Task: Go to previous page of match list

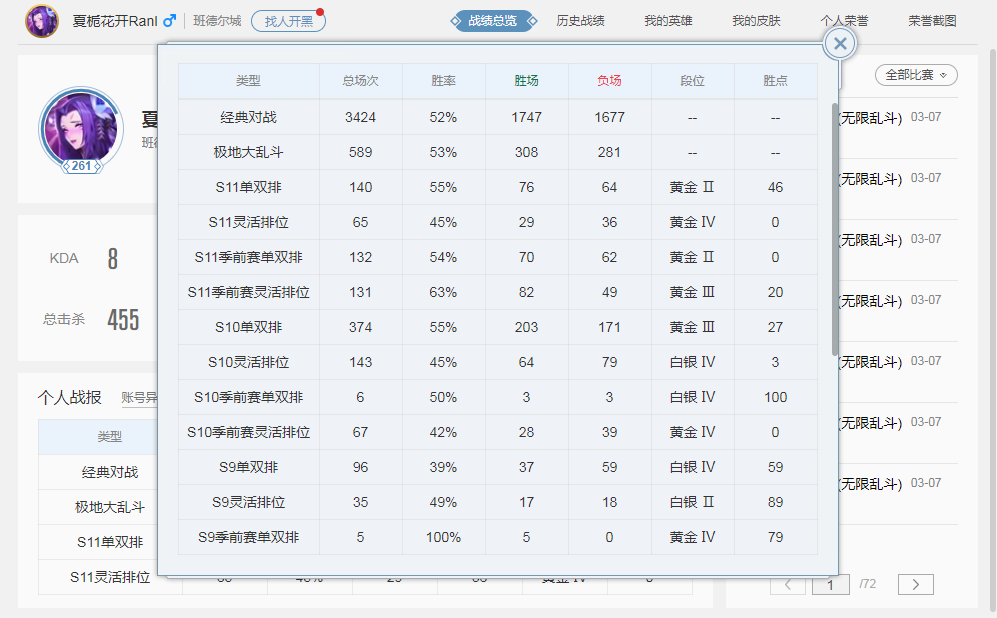Action: click(x=788, y=584)
